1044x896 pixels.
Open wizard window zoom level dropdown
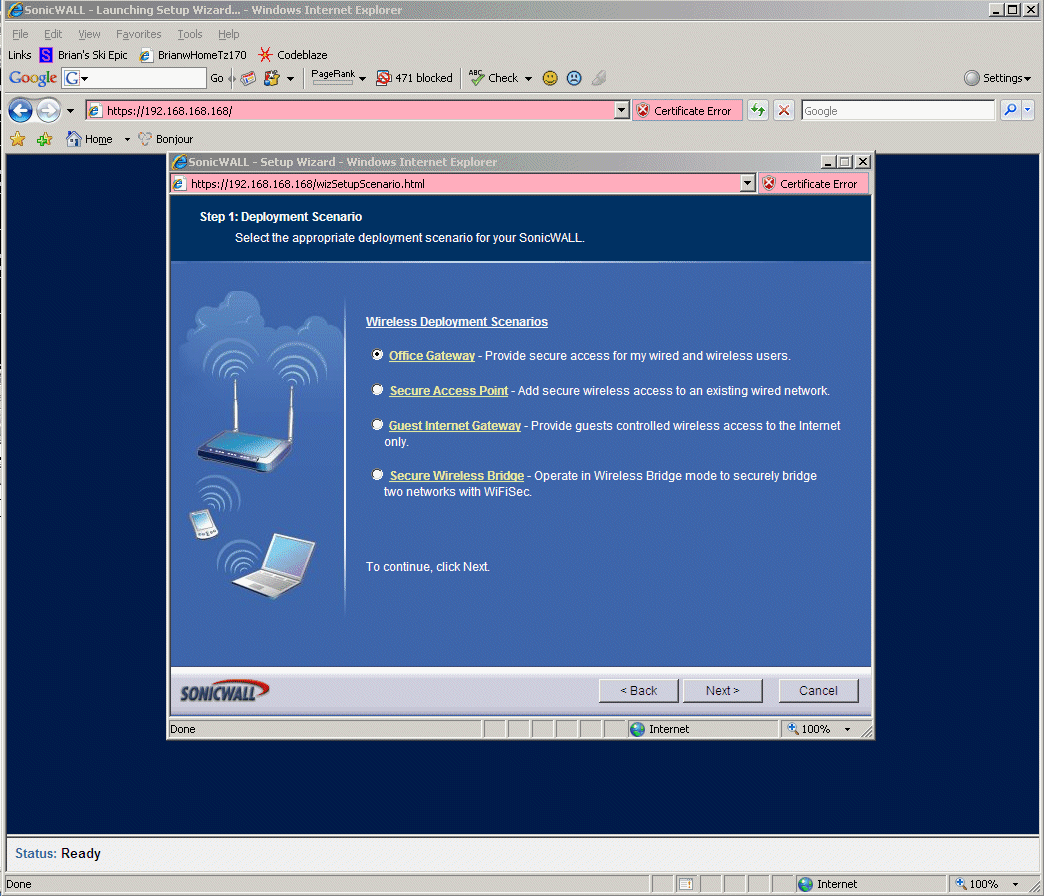848,730
